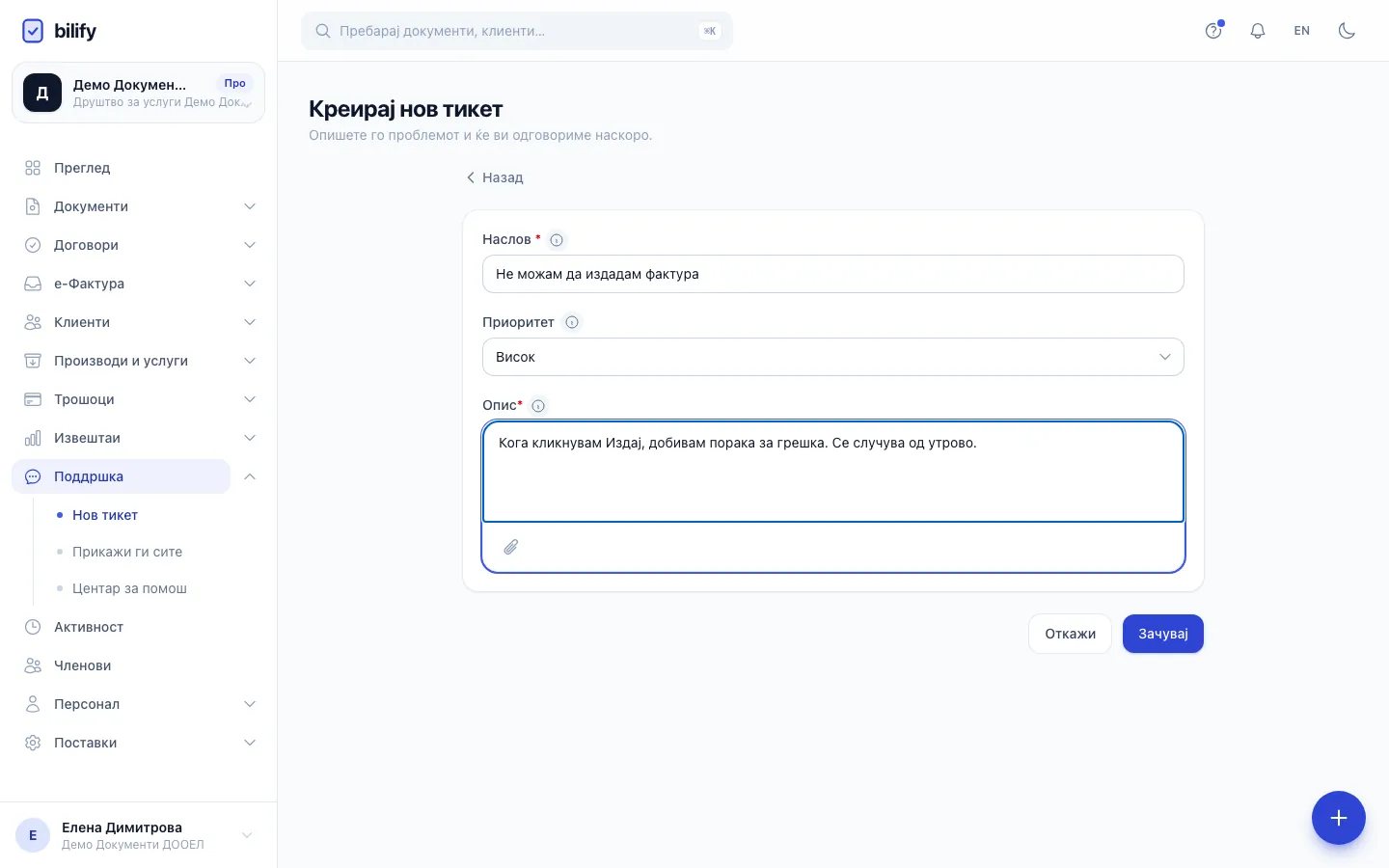Expand the Документи chevron

[x=250, y=206]
